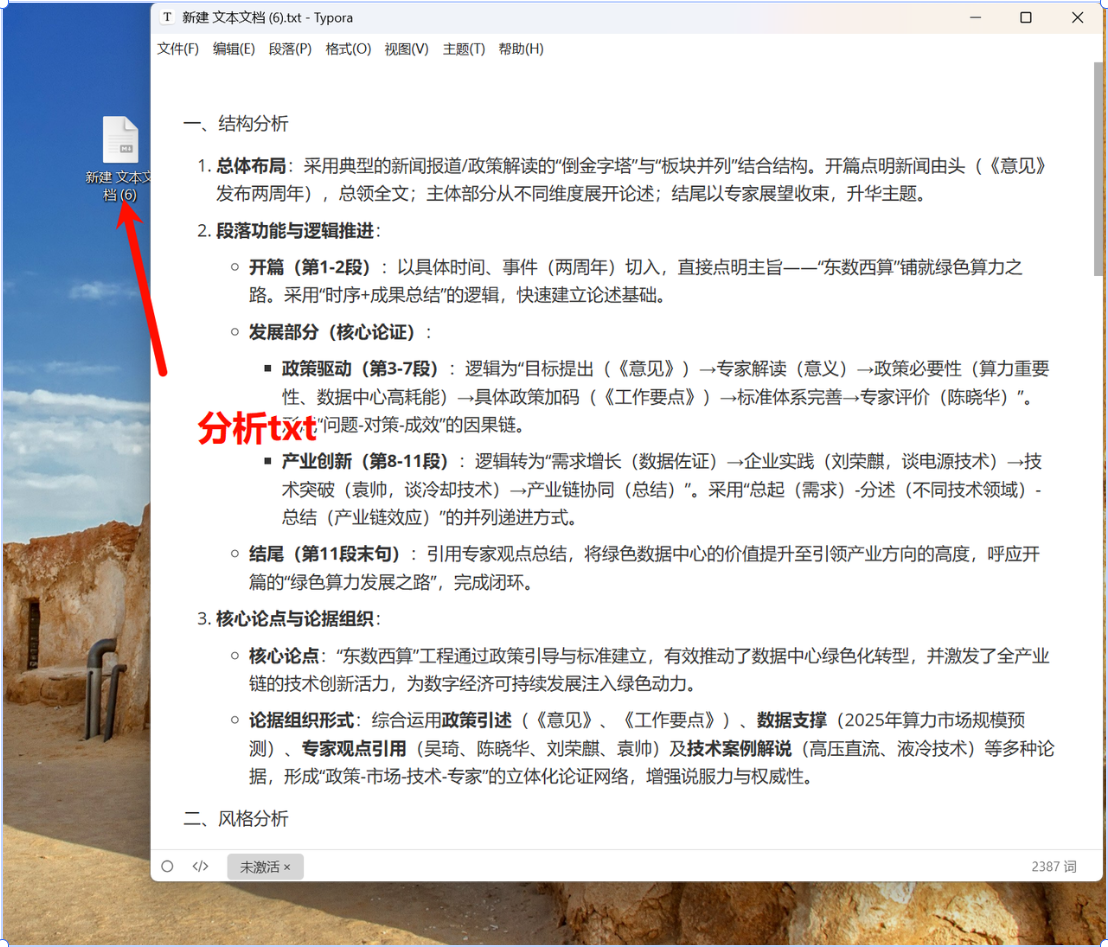Screen dimensions: 1108x947
Task: Click the vertical scrollbar thumb in Typora
Action: pos(1098,168)
